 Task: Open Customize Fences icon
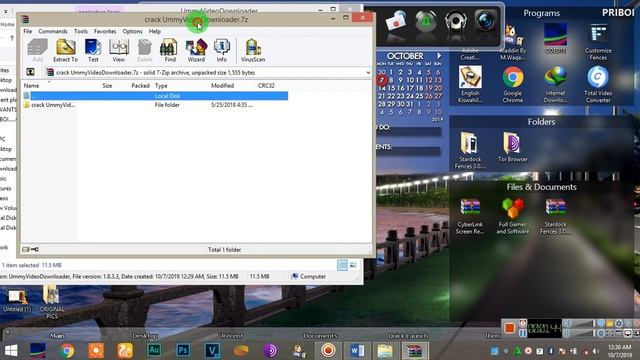(x=598, y=42)
